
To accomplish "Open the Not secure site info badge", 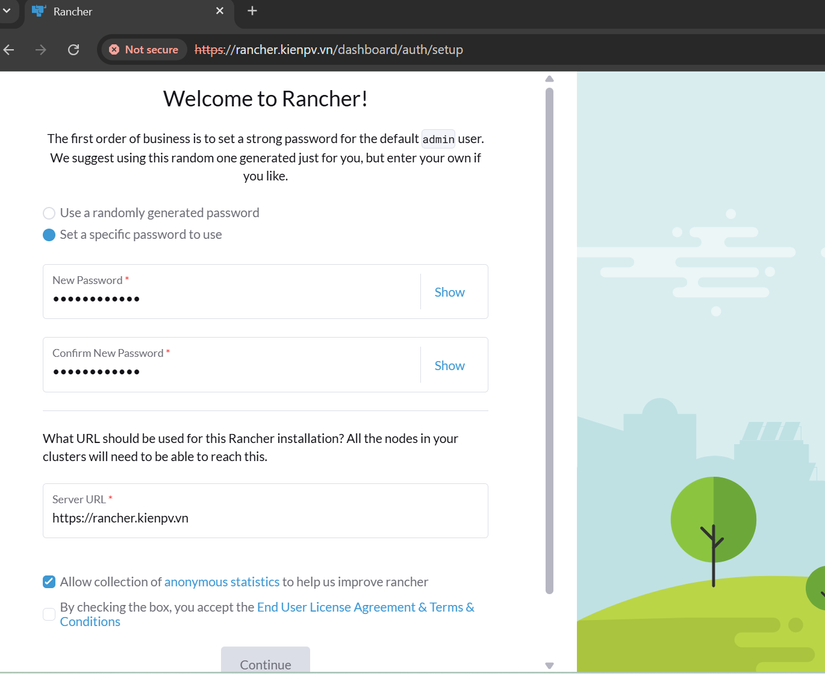I will 144,50.
